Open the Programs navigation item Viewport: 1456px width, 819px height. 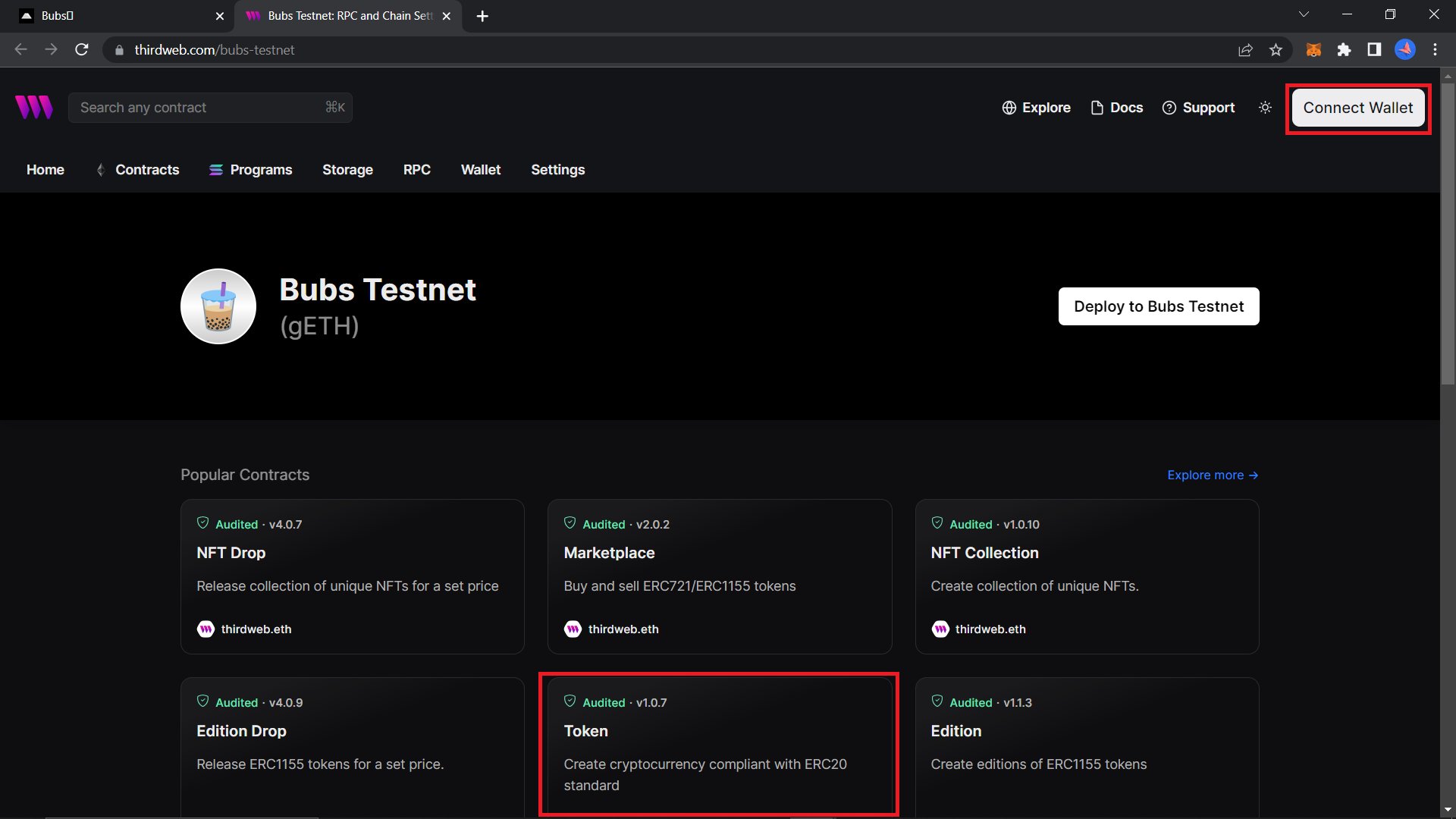tap(260, 170)
